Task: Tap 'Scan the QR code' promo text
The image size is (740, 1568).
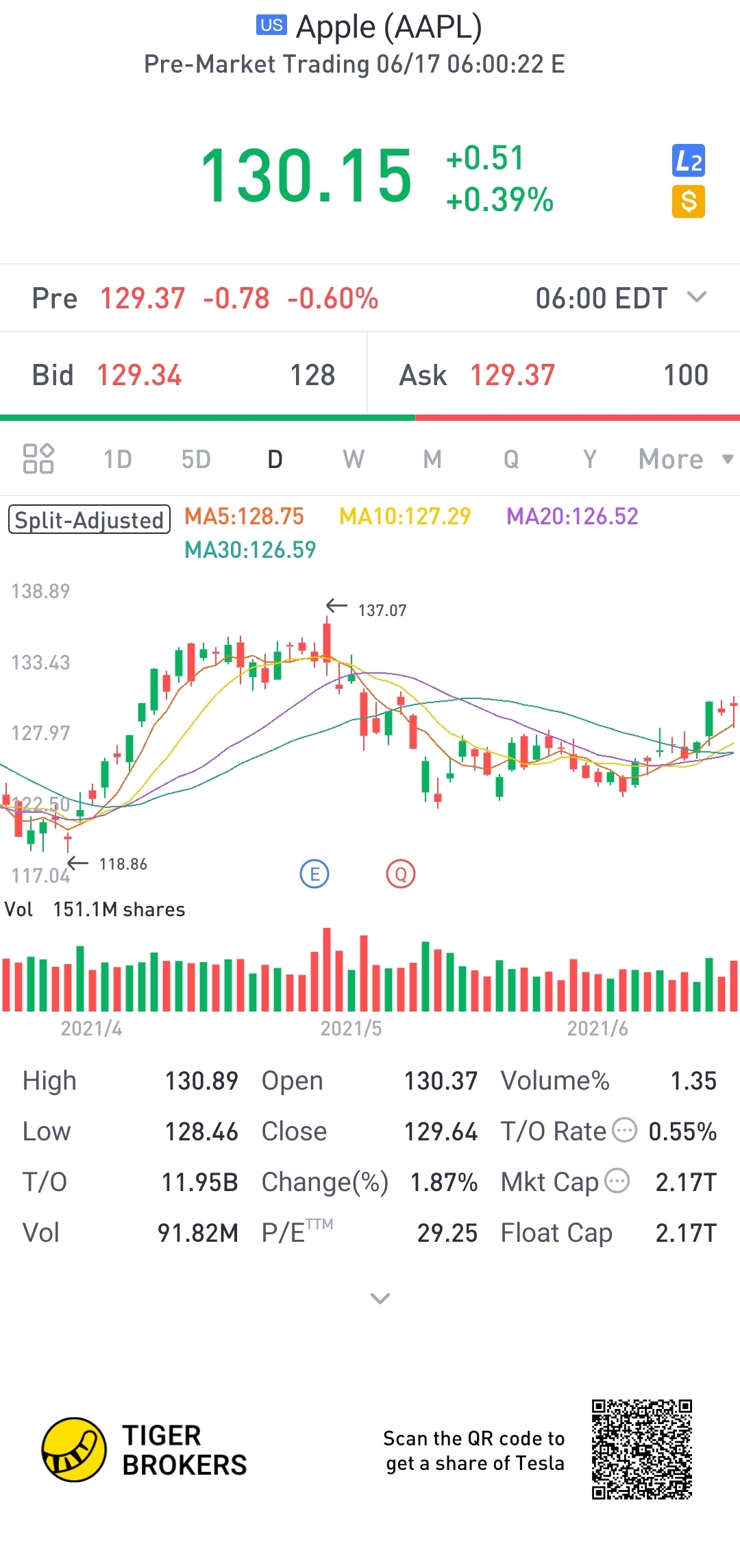Action: point(473,1450)
